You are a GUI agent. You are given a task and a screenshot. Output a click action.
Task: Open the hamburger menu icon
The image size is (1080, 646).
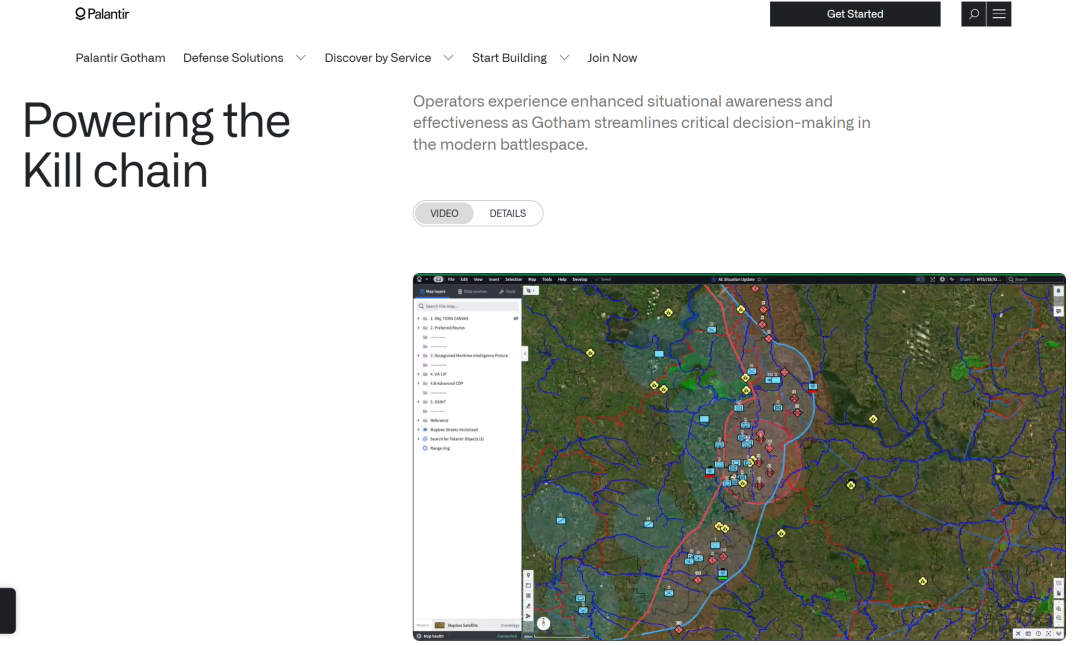click(999, 14)
